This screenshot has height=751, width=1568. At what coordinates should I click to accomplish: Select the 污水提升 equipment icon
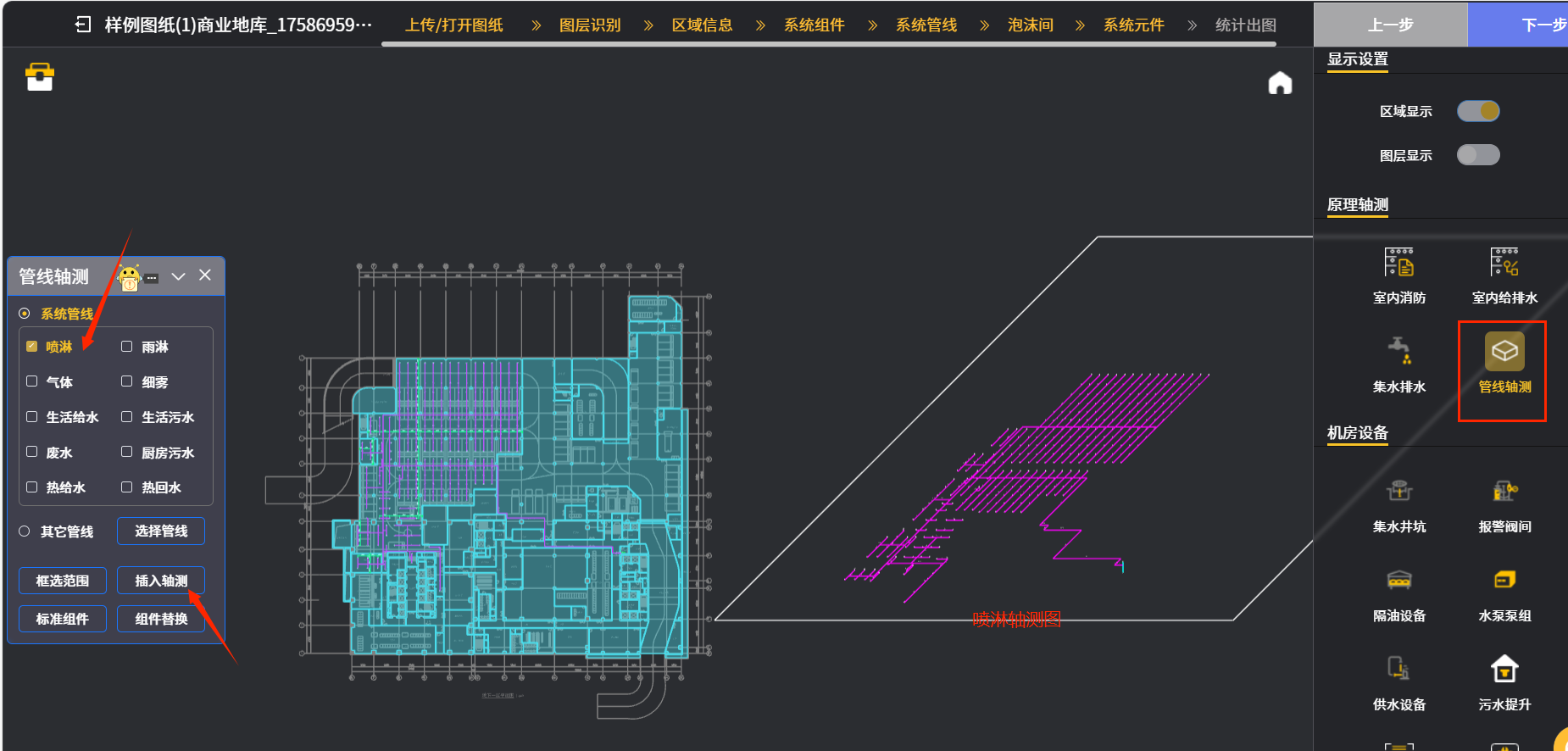[x=1504, y=670]
